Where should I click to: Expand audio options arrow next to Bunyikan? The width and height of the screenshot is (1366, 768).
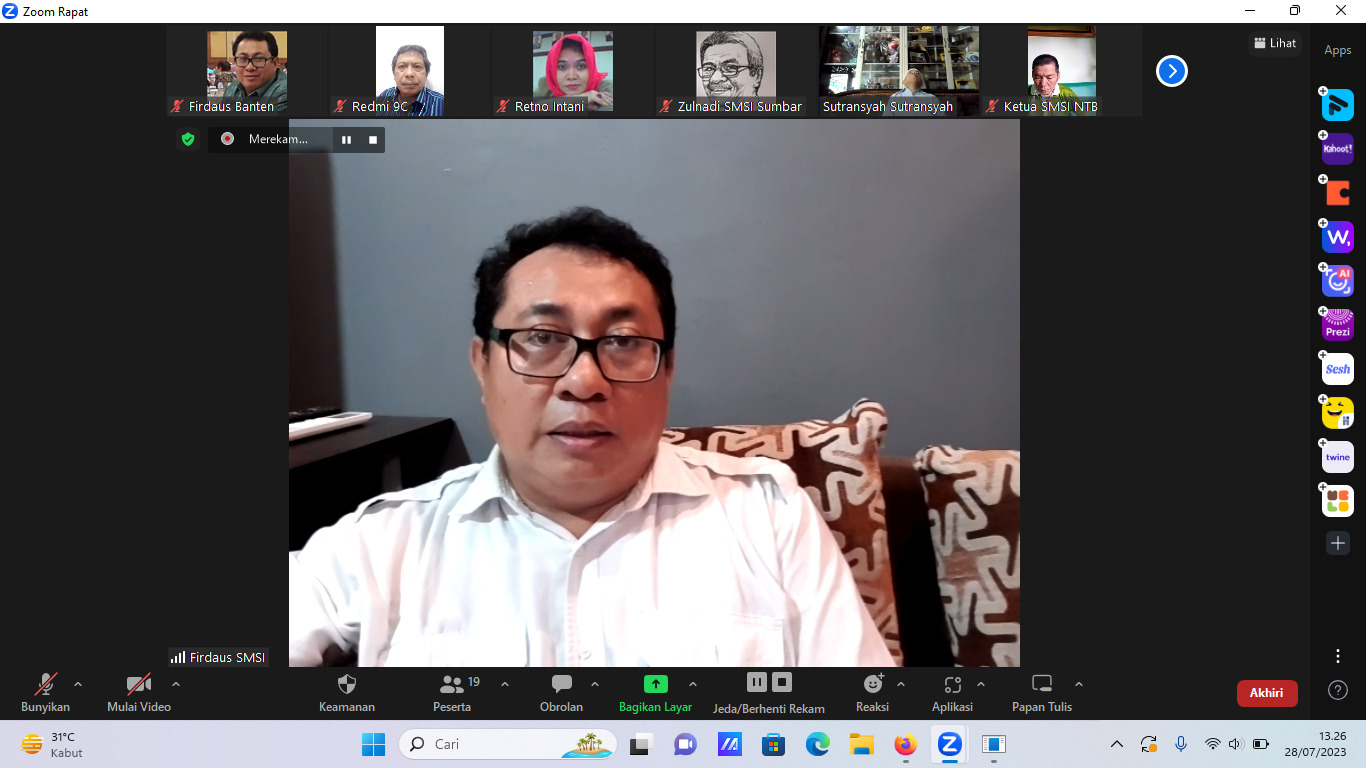pyautogui.click(x=78, y=685)
